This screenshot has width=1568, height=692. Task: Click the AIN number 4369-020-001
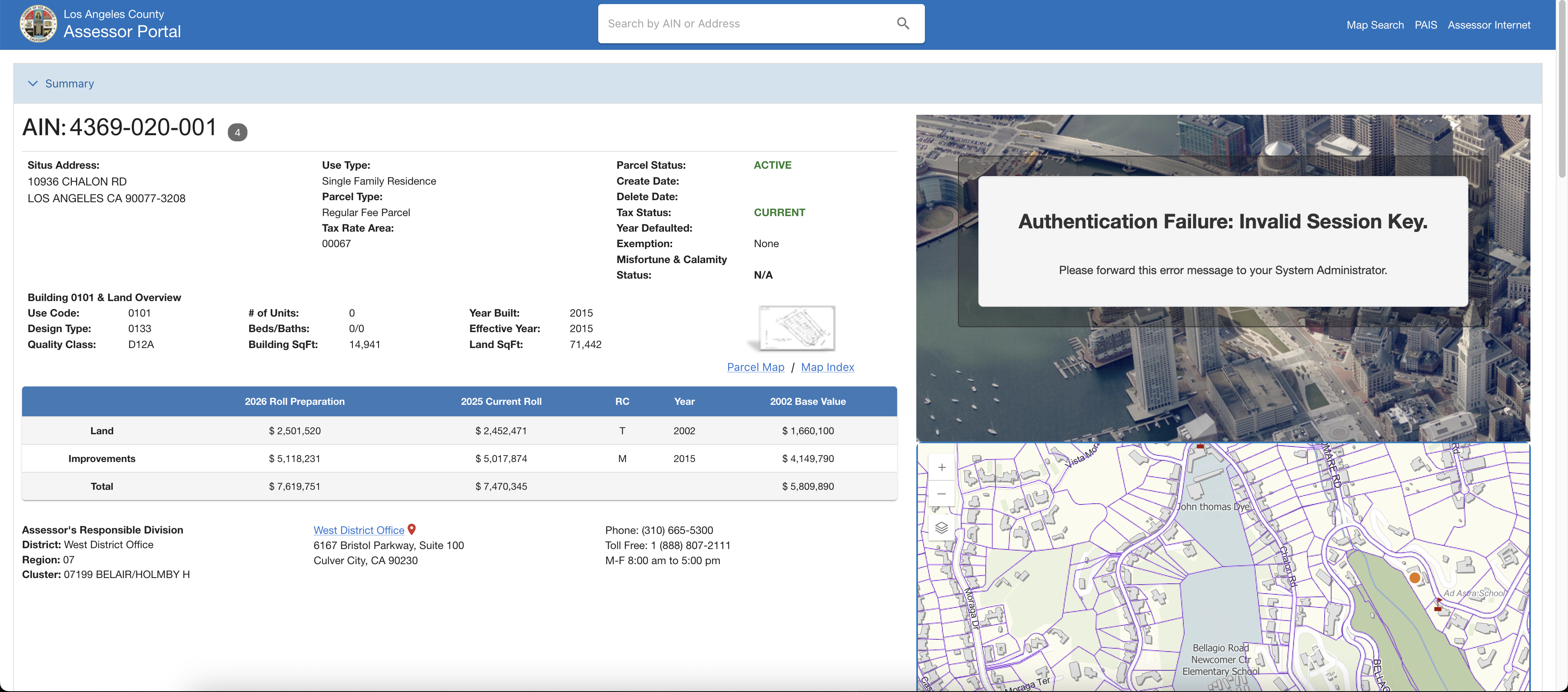pos(143,127)
